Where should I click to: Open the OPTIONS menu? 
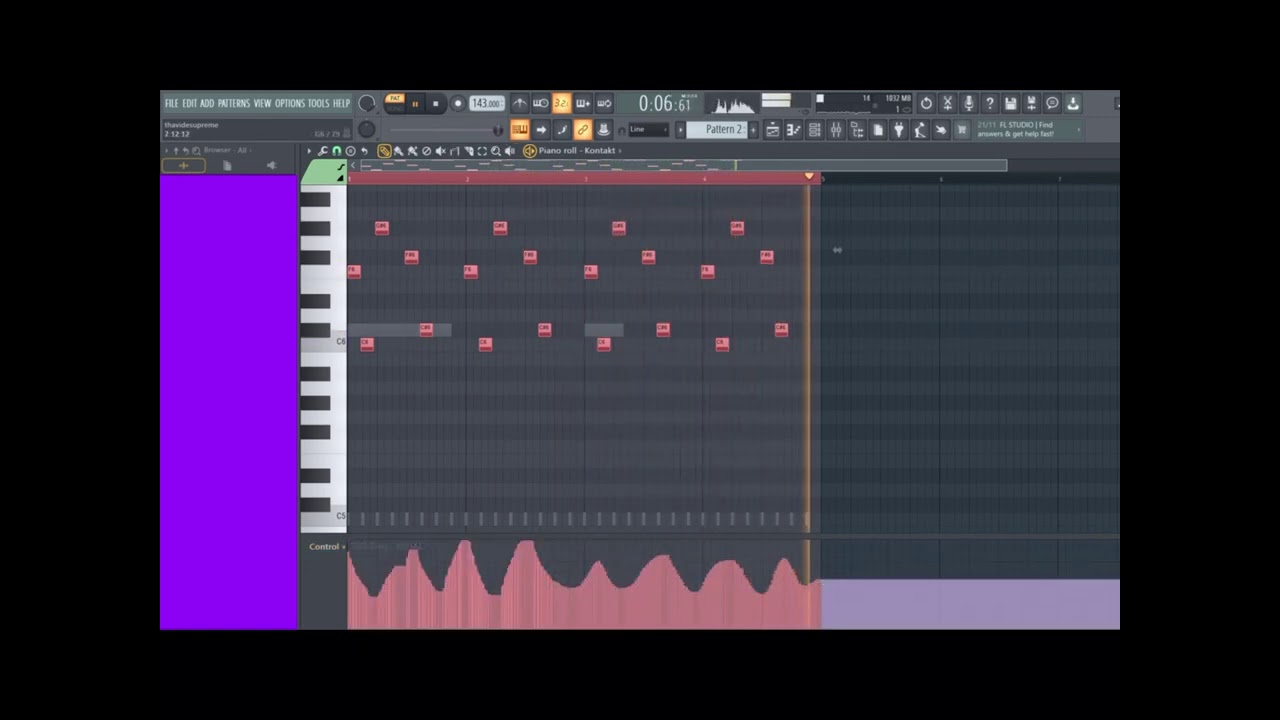289,103
